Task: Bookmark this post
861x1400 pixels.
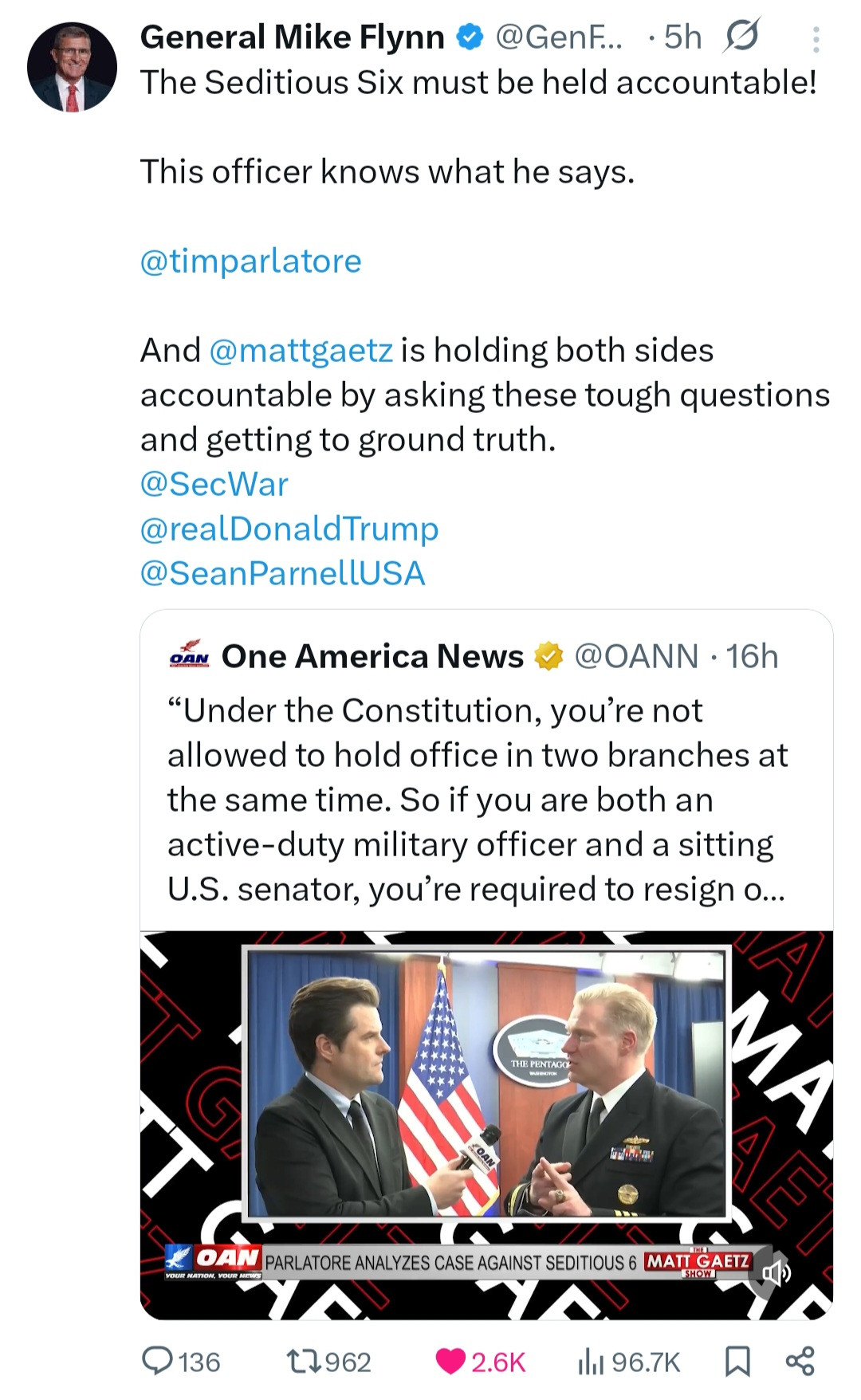Action: coord(737,1361)
